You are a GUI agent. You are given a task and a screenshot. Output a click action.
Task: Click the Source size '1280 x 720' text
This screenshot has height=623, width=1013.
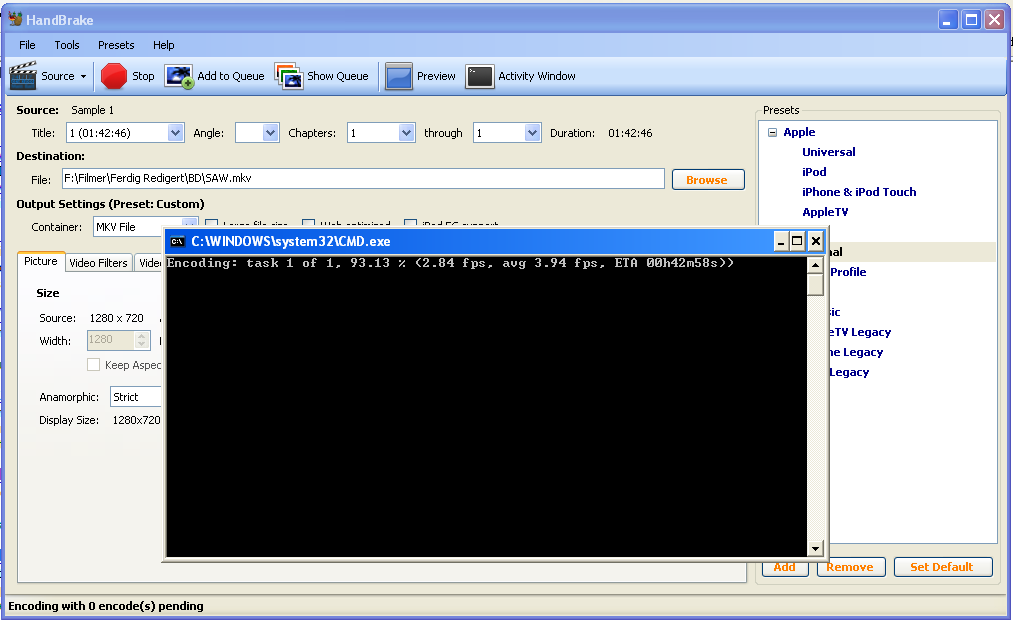116,319
